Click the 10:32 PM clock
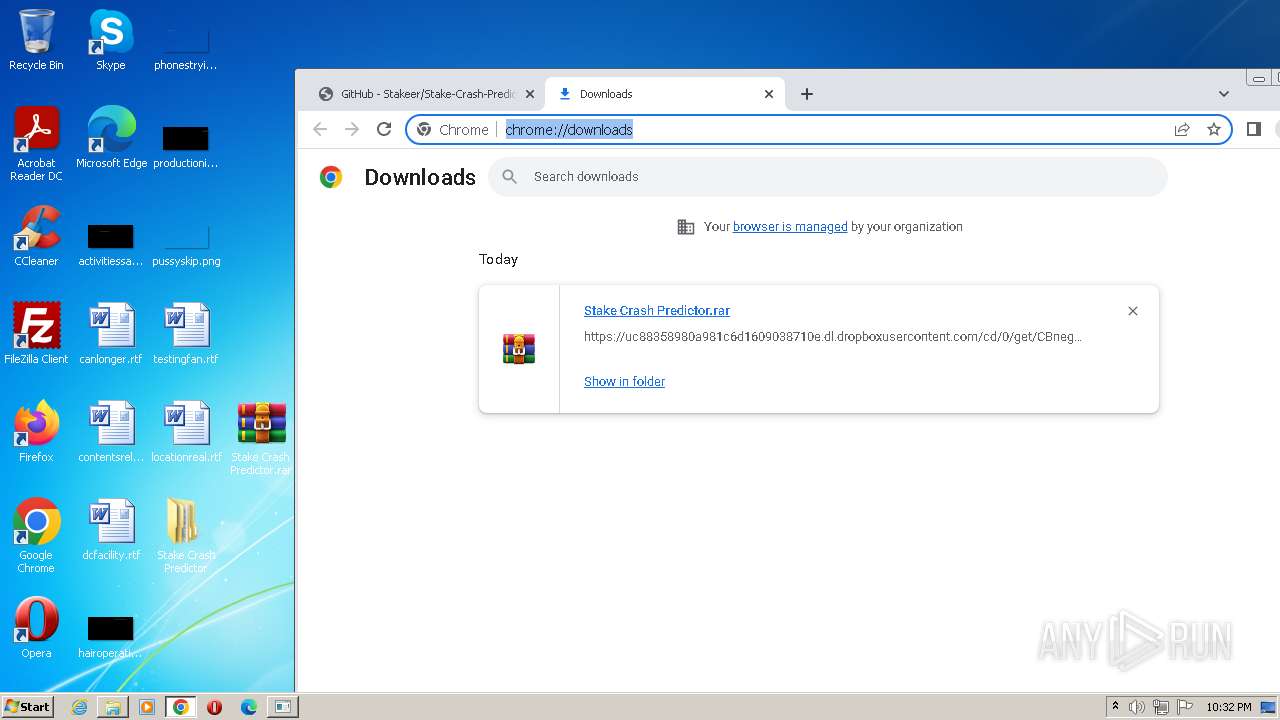The height and width of the screenshot is (720, 1280). click(x=1229, y=707)
